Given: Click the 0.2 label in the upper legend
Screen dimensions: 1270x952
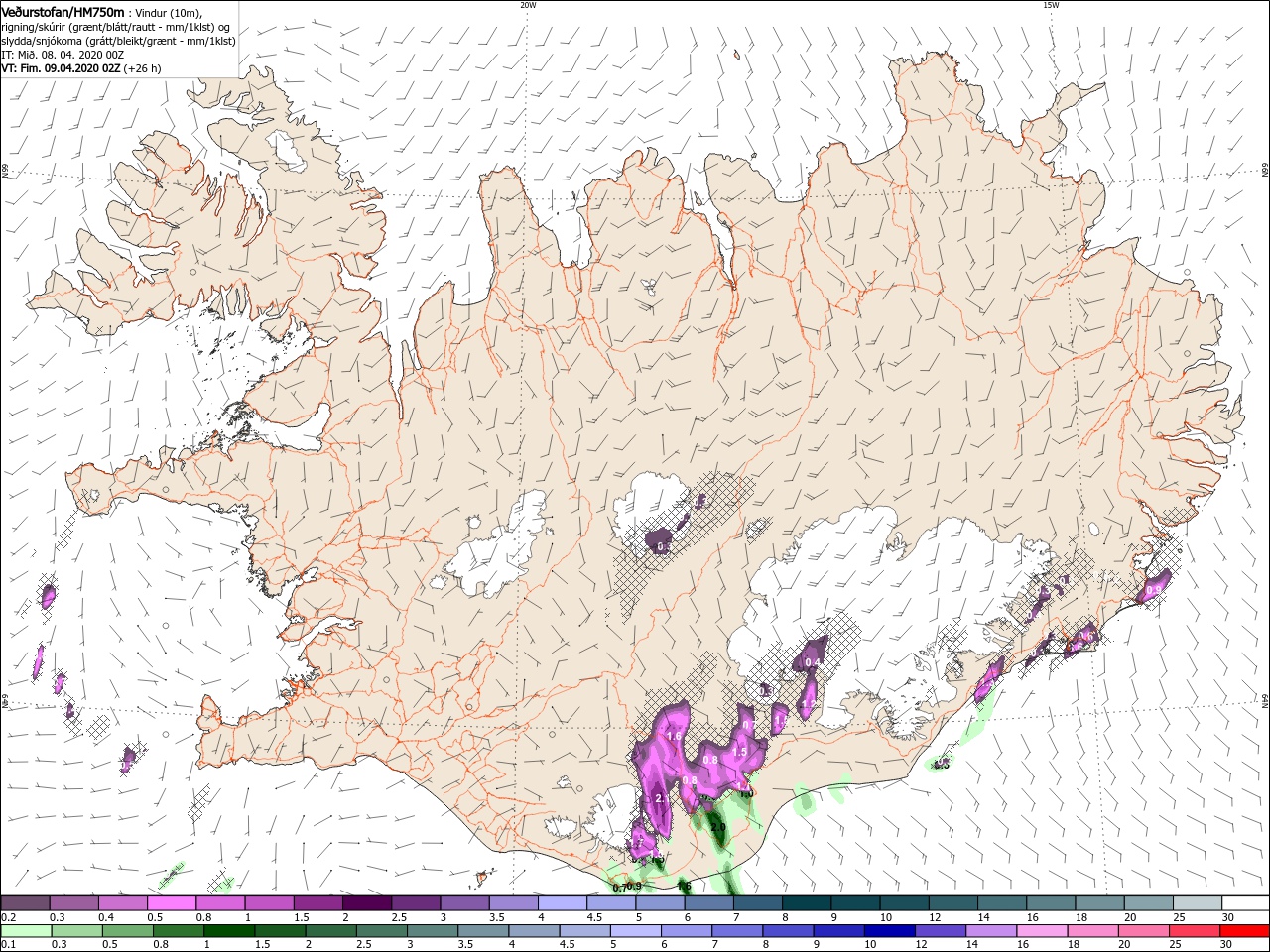Looking at the screenshot, I should pos(8,917).
